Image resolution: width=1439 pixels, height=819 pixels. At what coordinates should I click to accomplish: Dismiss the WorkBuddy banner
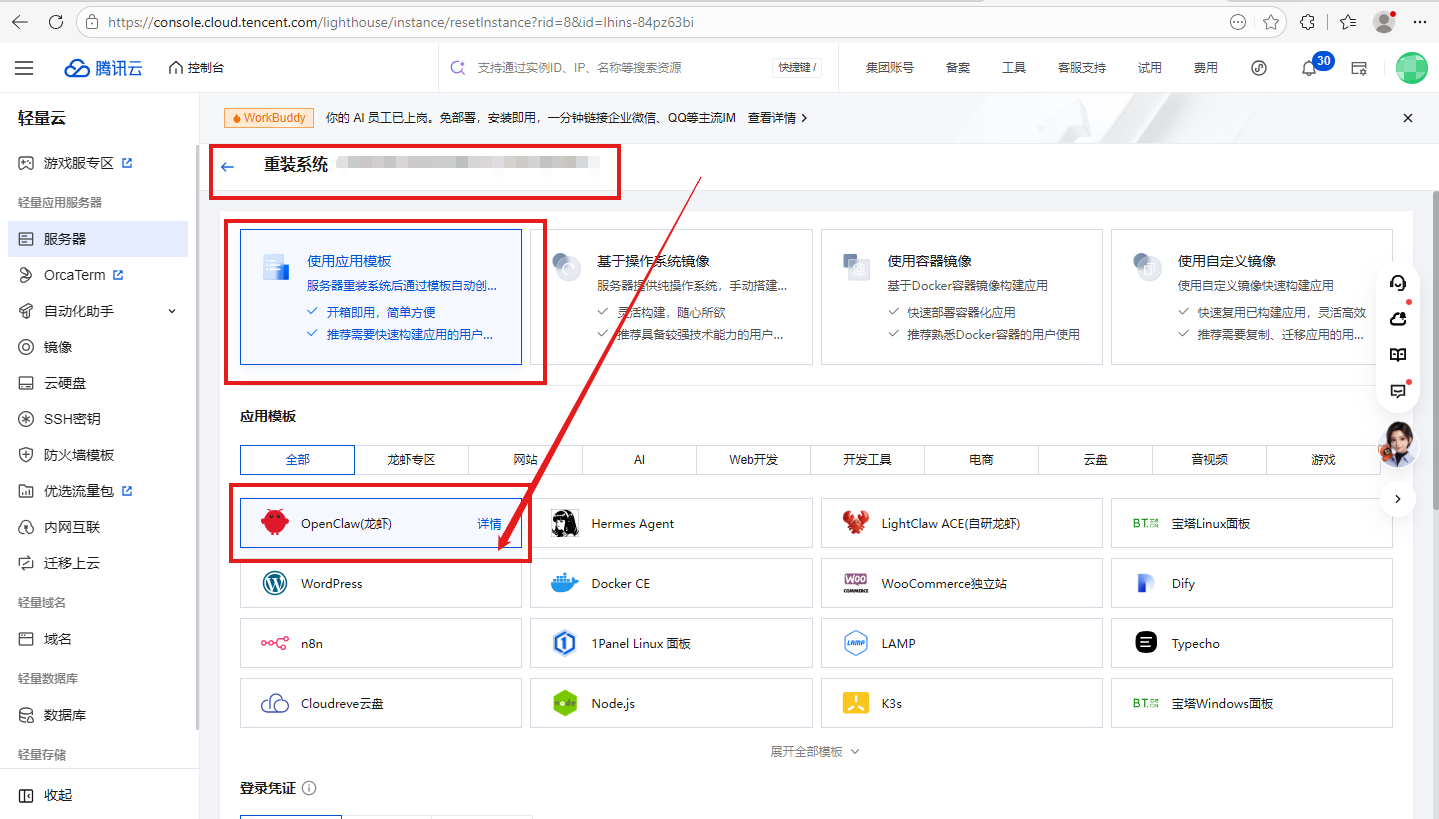tap(1408, 118)
